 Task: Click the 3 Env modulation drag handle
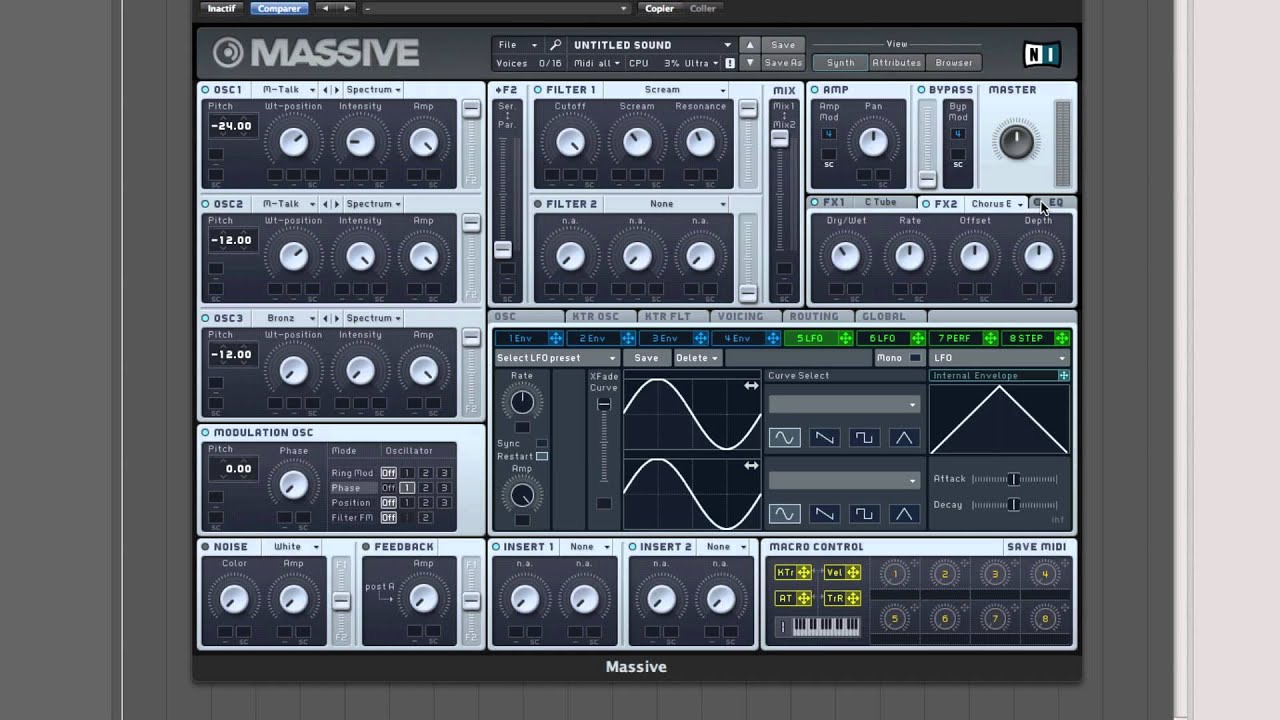click(700, 338)
